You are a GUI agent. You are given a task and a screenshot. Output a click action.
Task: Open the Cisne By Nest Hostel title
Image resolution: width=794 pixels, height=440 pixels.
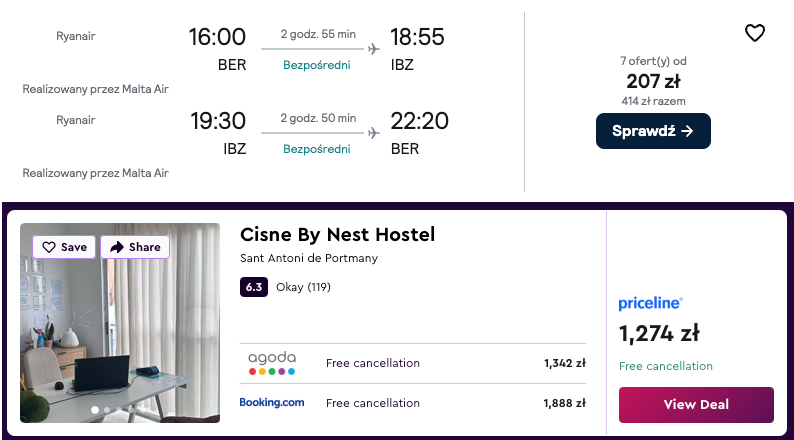pos(337,235)
